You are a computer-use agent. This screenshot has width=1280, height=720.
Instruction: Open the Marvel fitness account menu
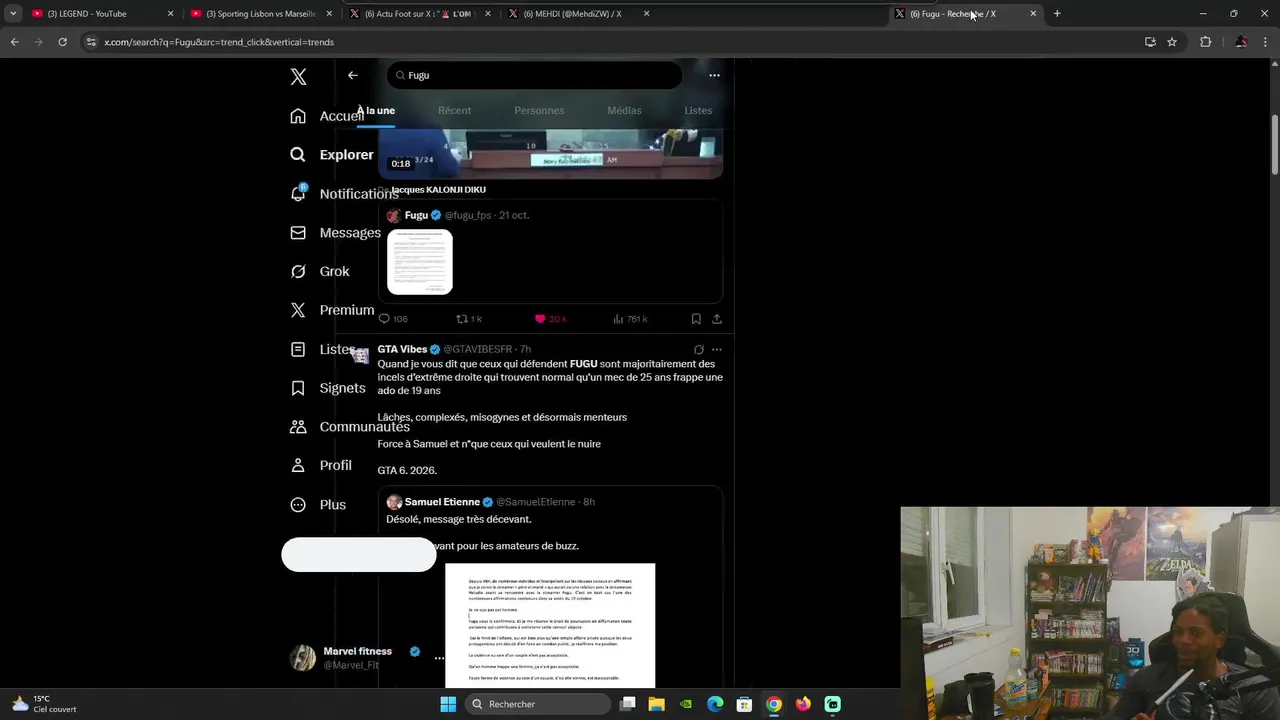pos(439,658)
